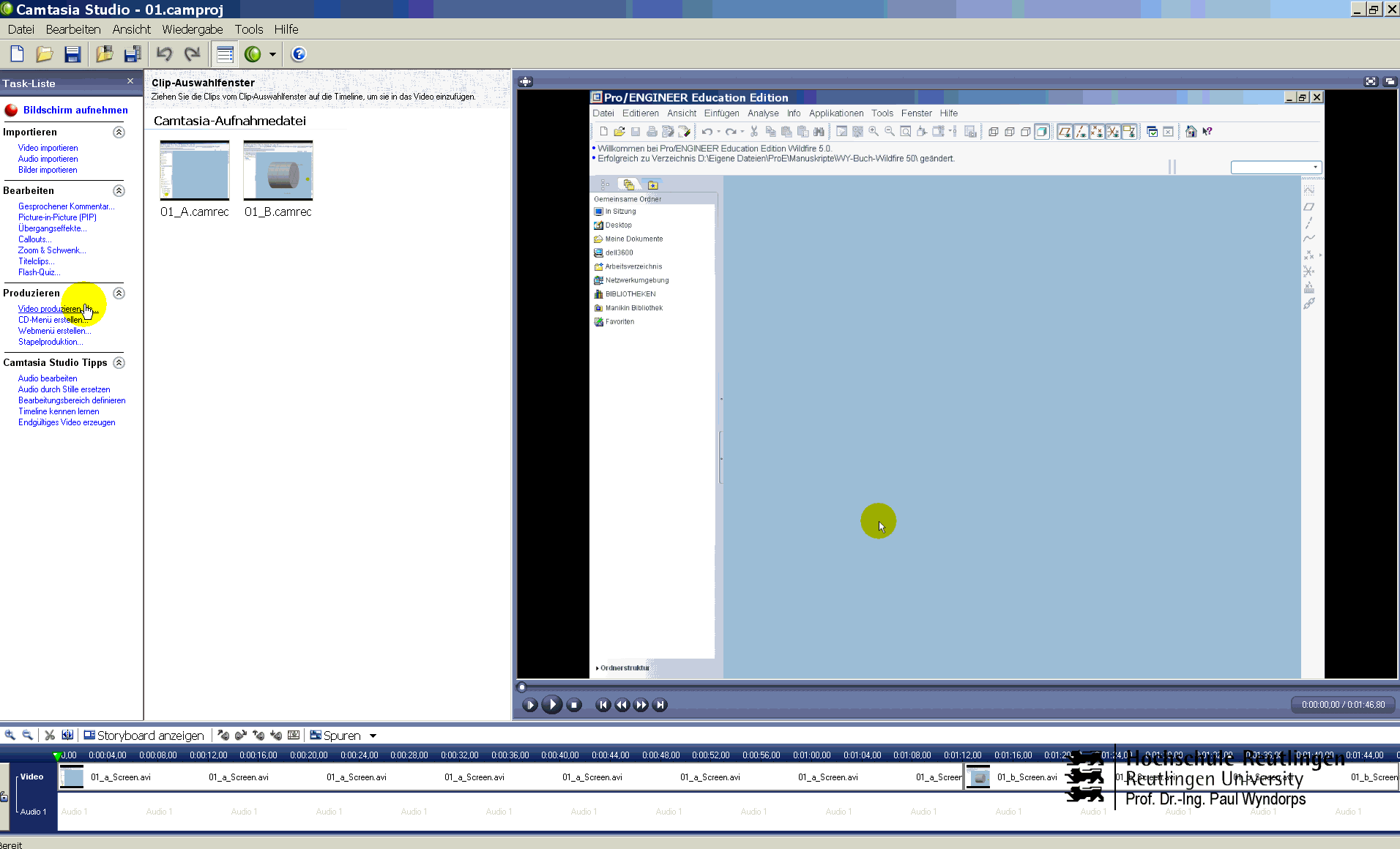Create a new project via toolbar
The width and height of the screenshot is (1400, 849).
click(x=17, y=54)
